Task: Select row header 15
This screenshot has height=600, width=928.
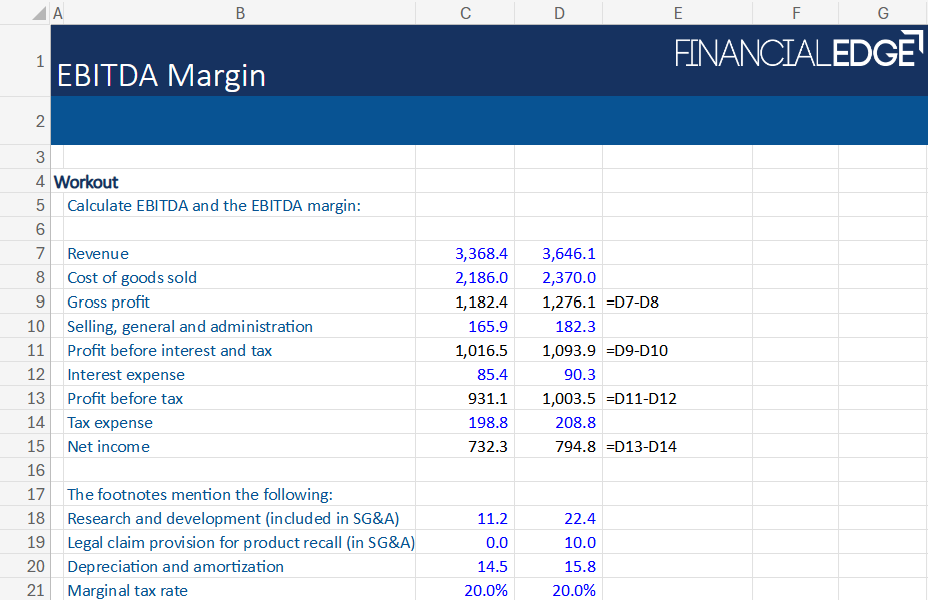Action: pos(40,446)
